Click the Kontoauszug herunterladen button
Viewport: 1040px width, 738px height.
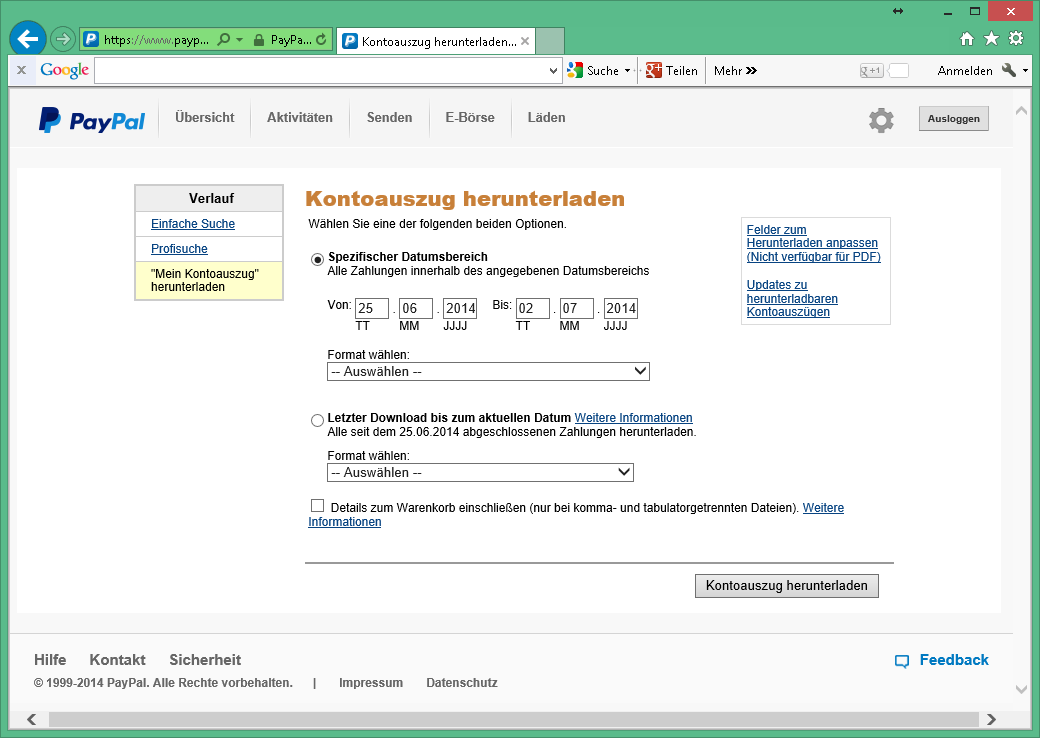[x=786, y=586]
